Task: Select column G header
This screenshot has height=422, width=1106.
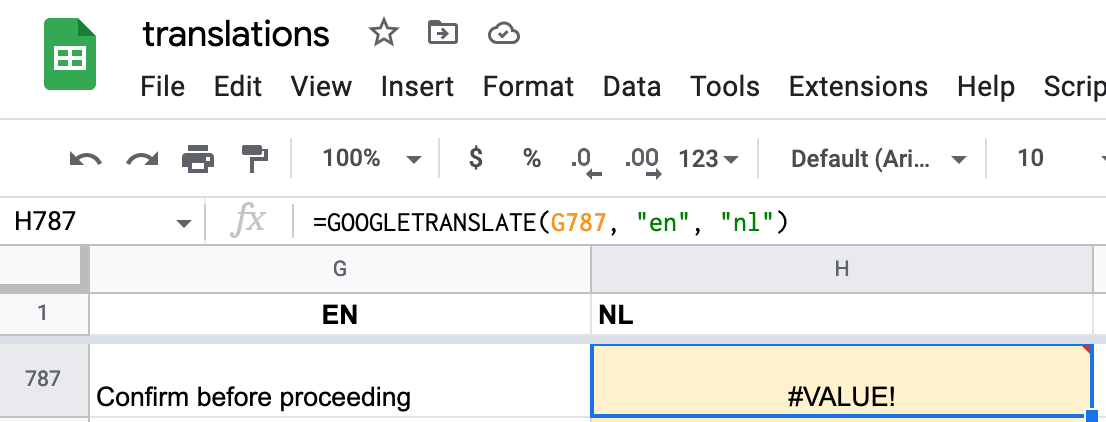Action: tap(340, 267)
